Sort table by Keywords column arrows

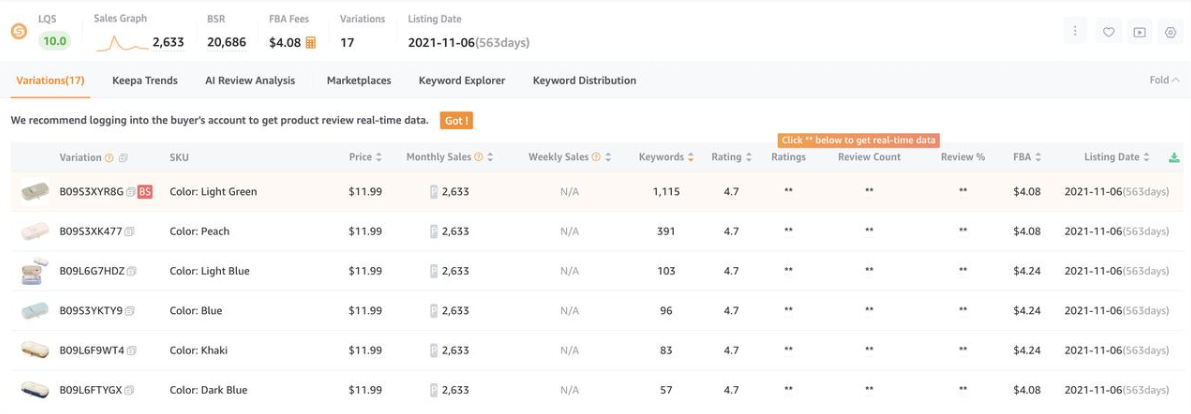click(x=692, y=157)
